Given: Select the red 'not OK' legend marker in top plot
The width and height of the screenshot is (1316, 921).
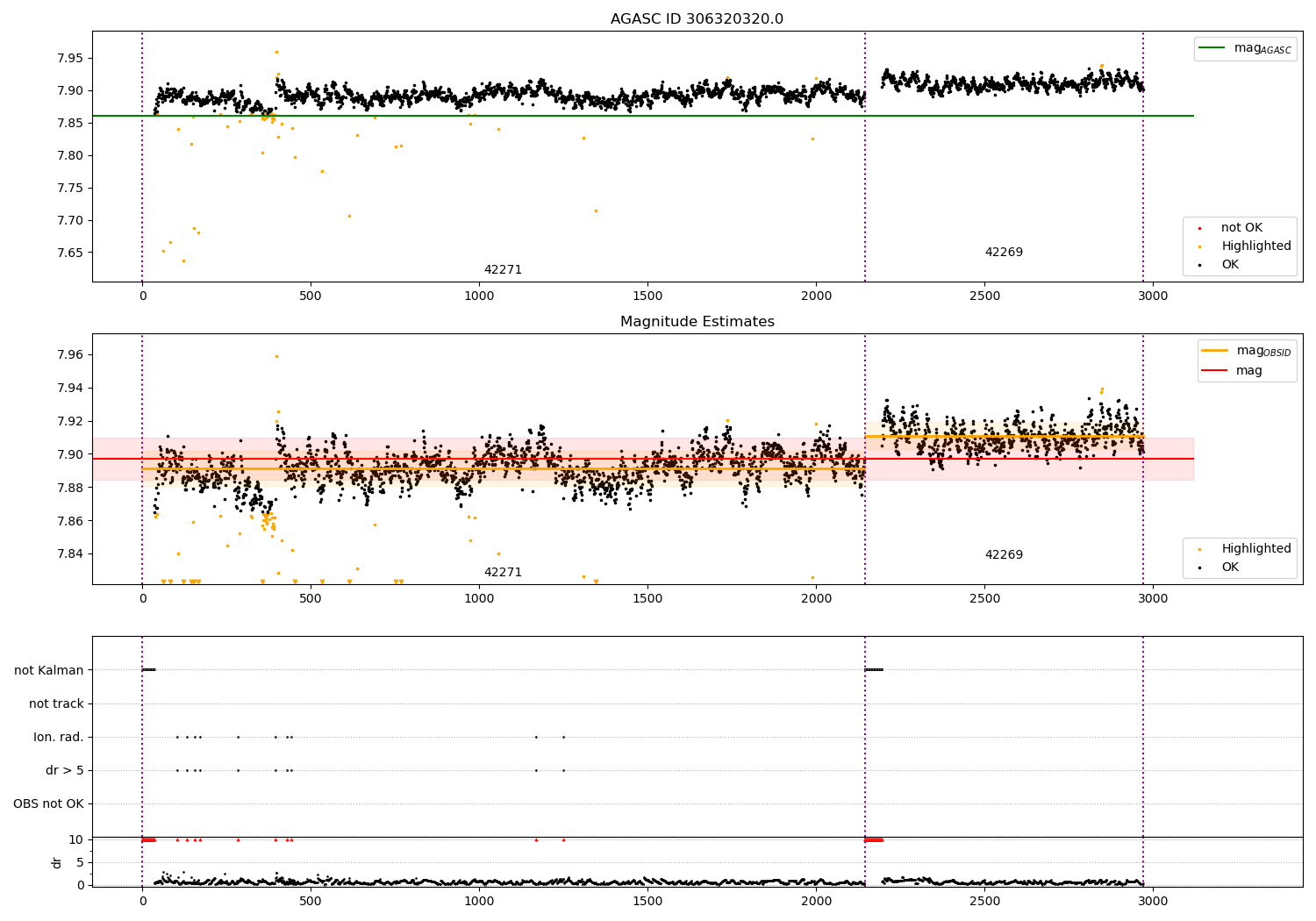Looking at the screenshot, I should [x=1199, y=228].
